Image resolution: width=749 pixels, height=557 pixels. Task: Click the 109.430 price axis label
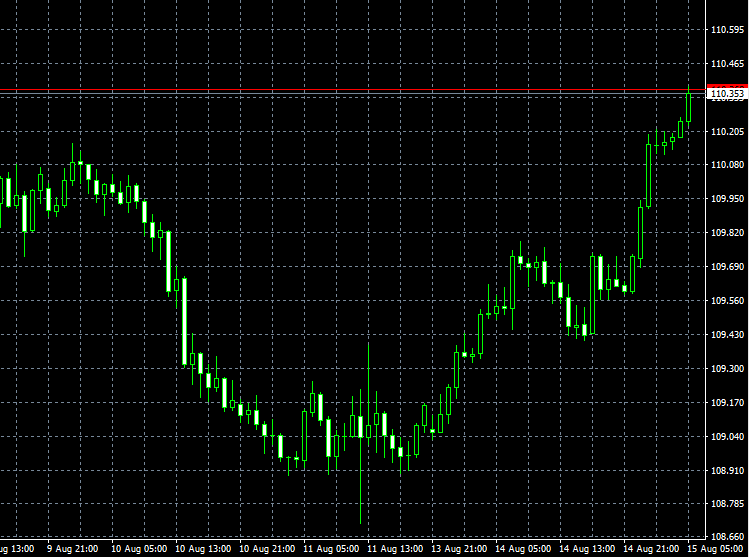click(x=728, y=334)
